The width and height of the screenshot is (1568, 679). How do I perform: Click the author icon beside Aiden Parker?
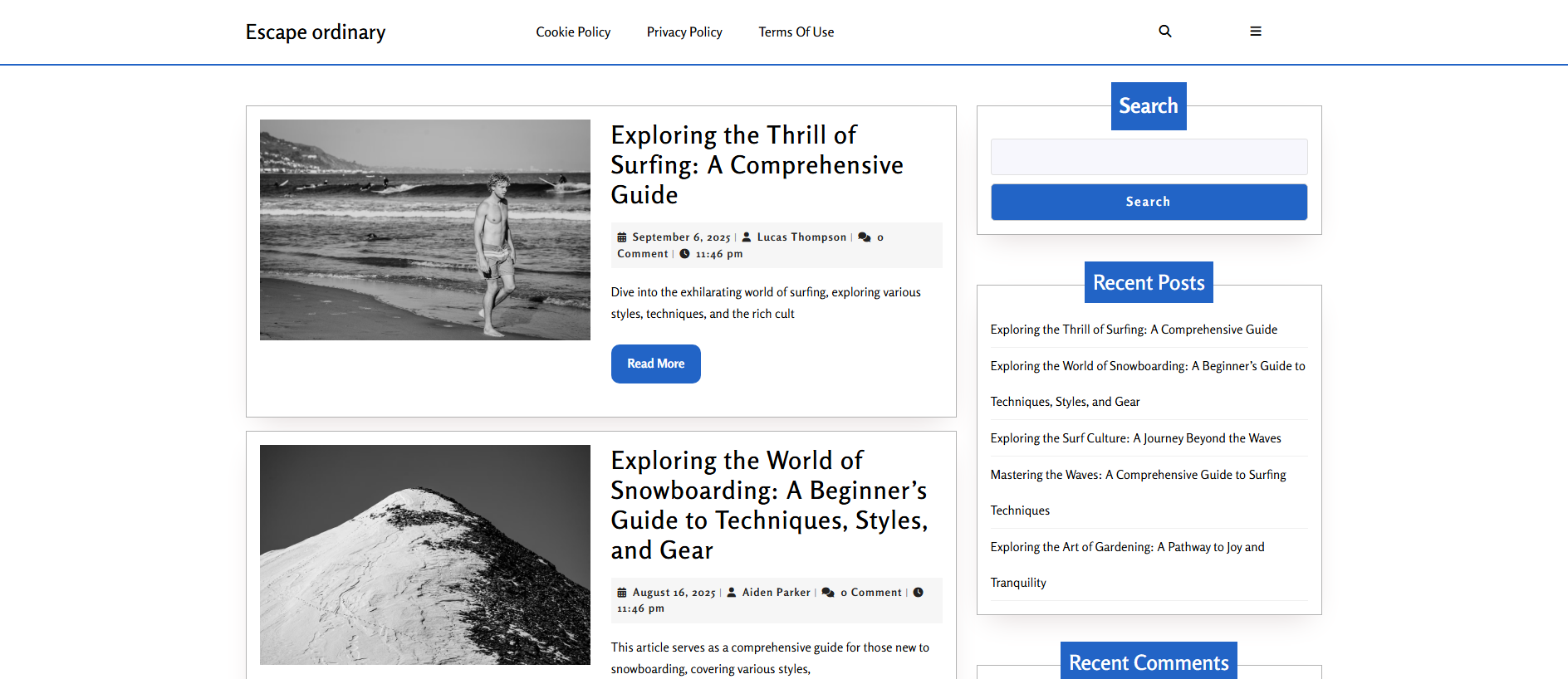coord(732,593)
